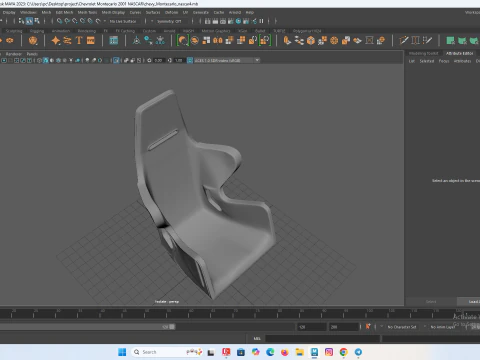Click the two orange boots icon on the shelf

point(218,41)
